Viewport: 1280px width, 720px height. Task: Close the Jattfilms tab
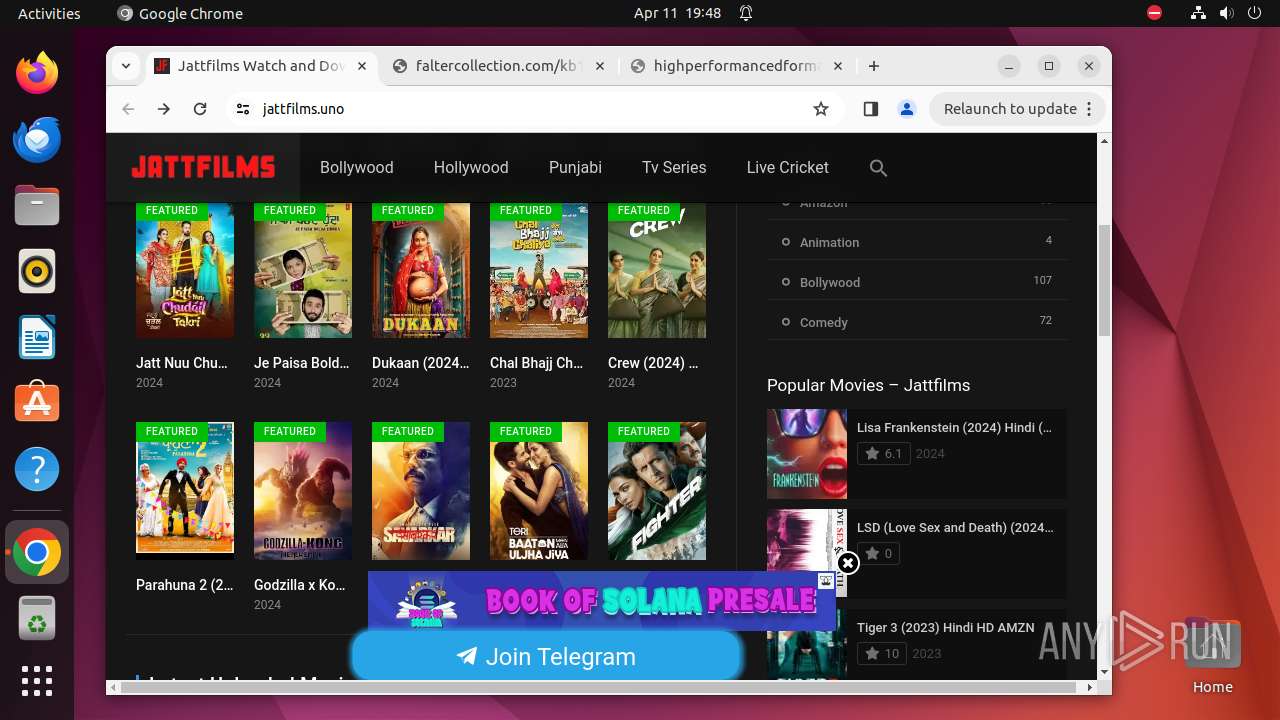(x=362, y=66)
